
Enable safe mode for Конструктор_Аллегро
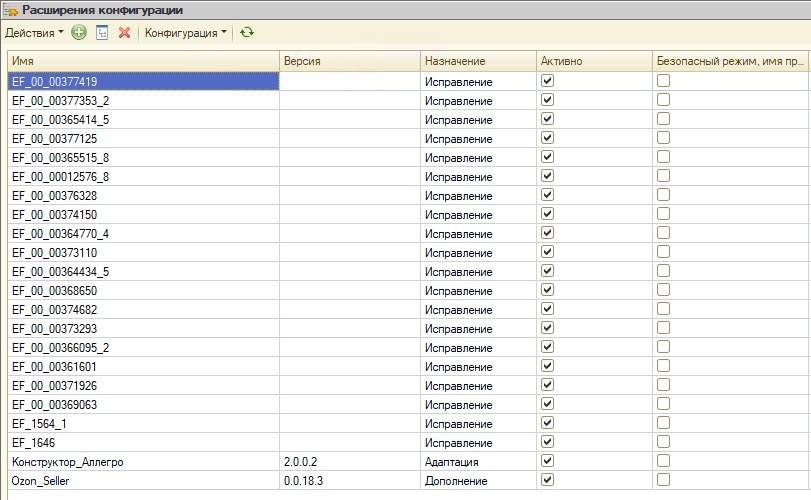[x=664, y=461]
